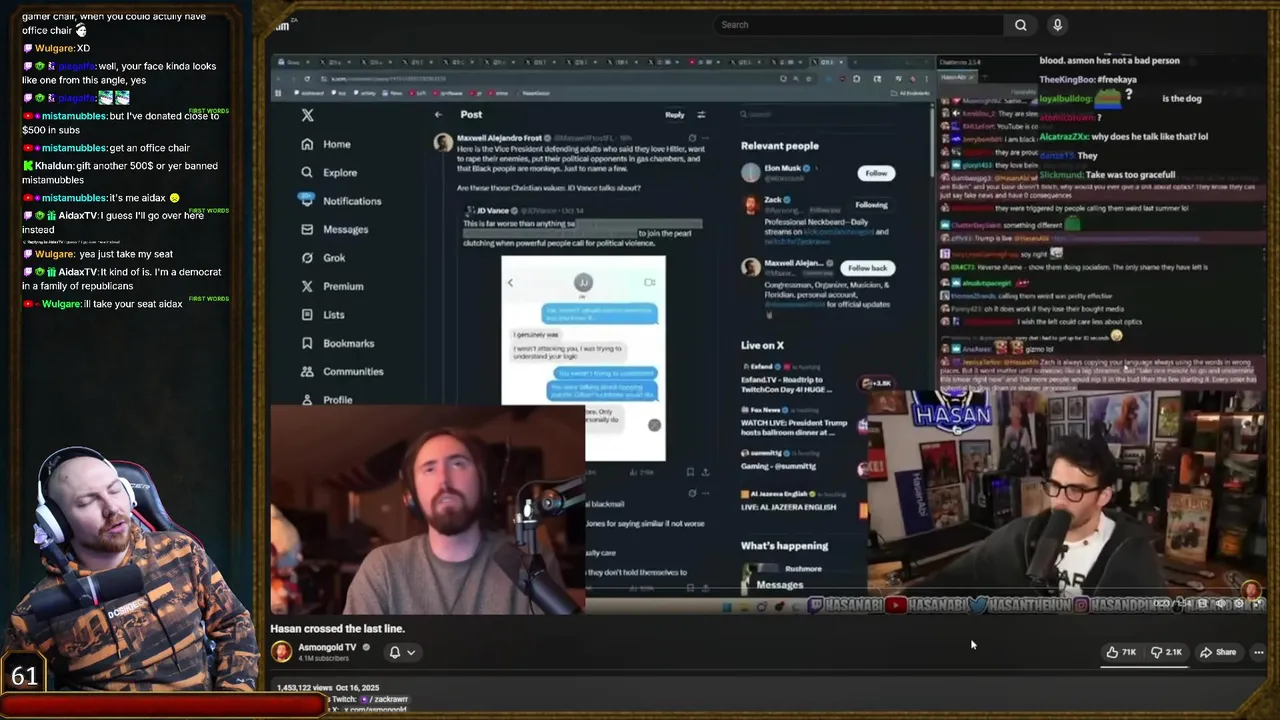The width and height of the screenshot is (1280, 720).
Task: Dislike the video showing 2.1K
Action: (1166, 652)
